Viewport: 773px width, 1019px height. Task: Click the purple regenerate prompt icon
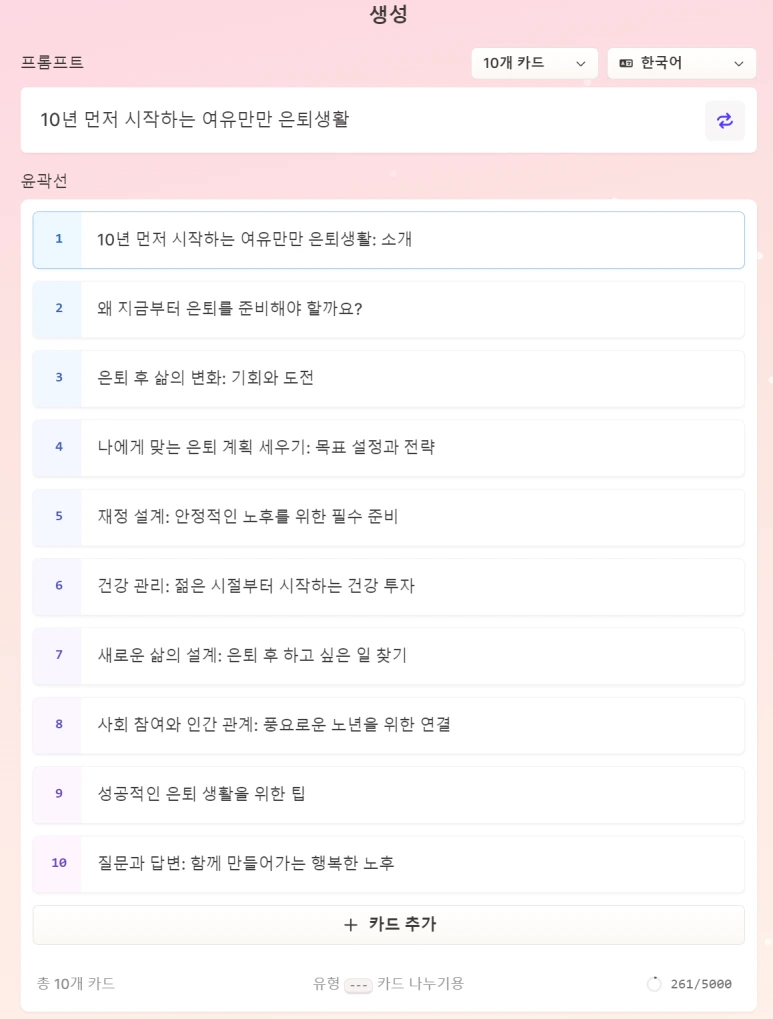(724, 120)
